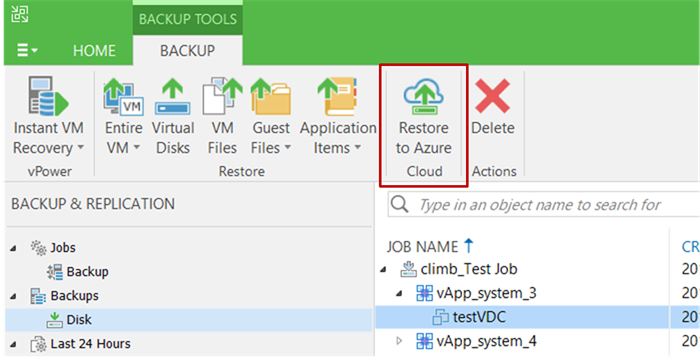Open the main hamburger menu
This screenshot has width=700, height=360.
(x=26, y=50)
